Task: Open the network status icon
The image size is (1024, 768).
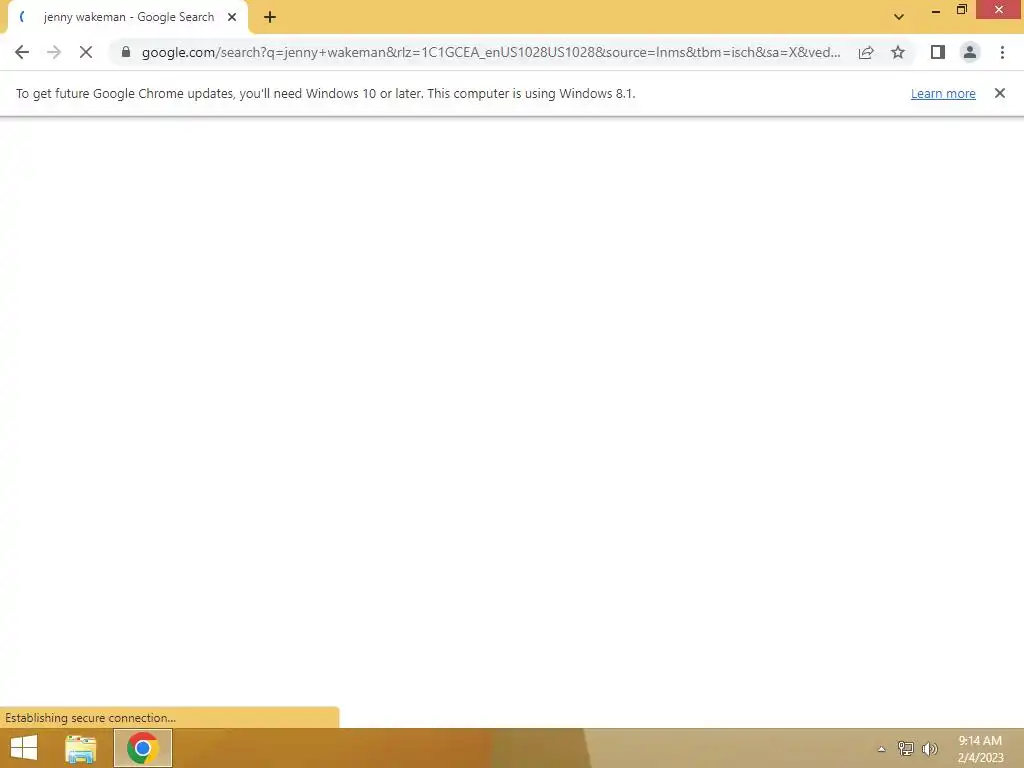Action: 905,749
